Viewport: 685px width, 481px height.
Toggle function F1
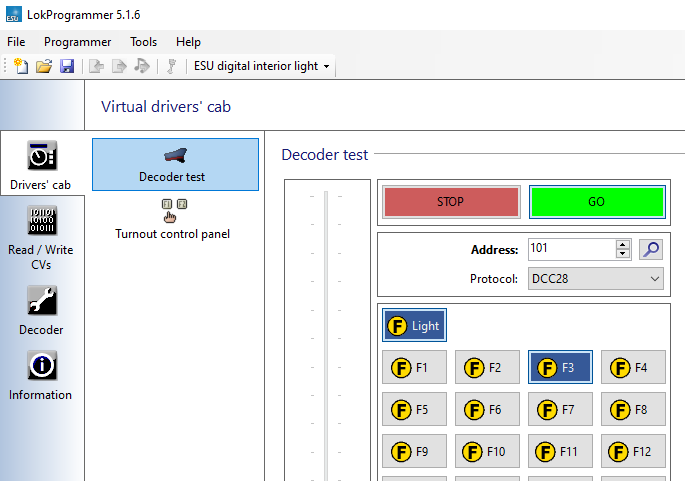point(414,367)
